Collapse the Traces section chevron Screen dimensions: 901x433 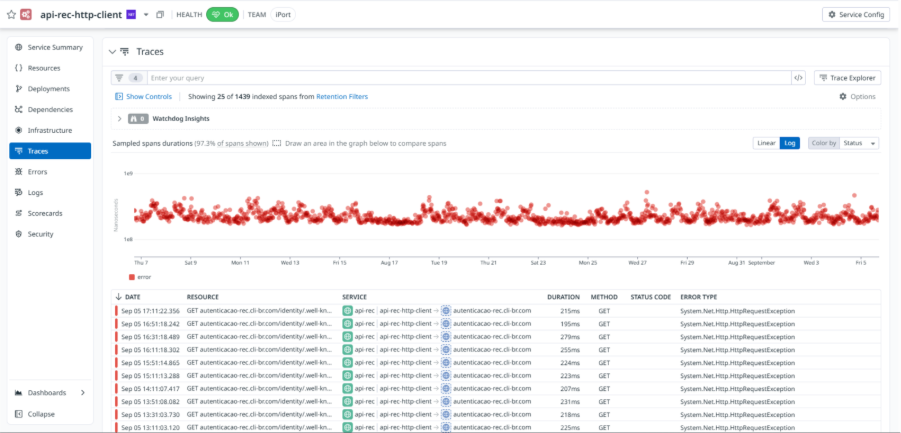point(111,51)
